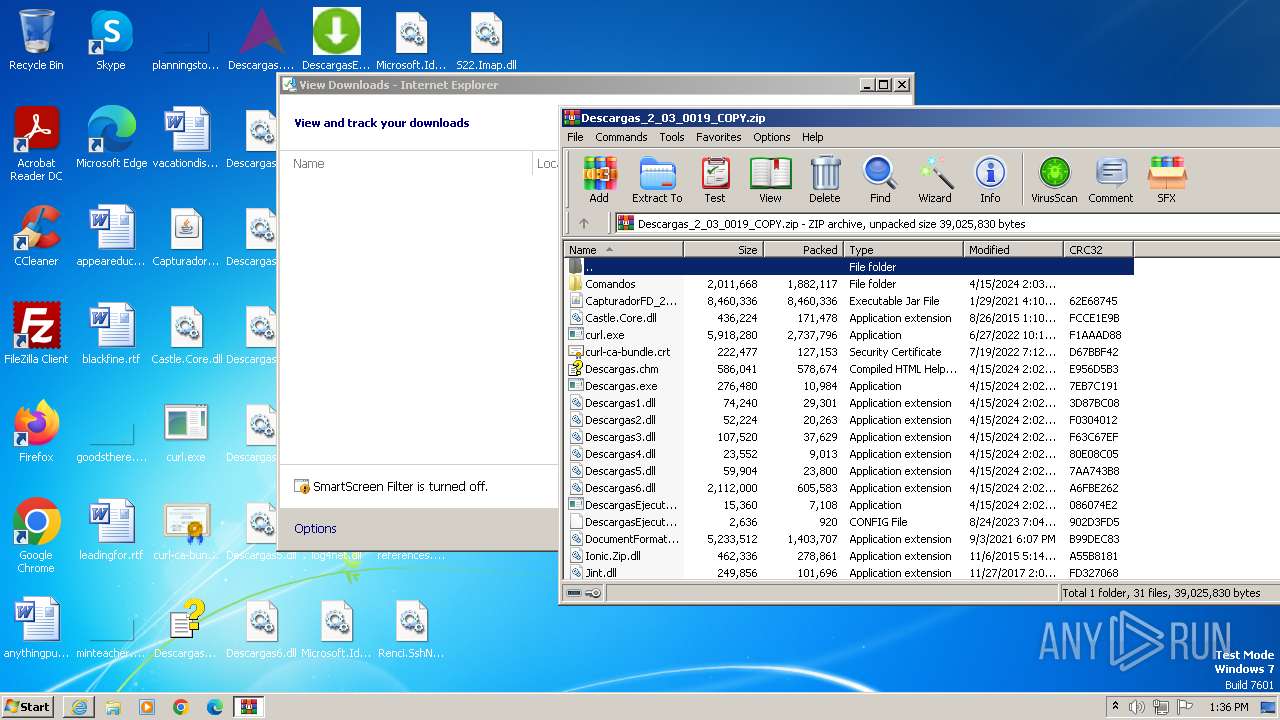Open the Help menu
Viewport: 1280px width, 720px height.
pyautogui.click(x=813, y=137)
